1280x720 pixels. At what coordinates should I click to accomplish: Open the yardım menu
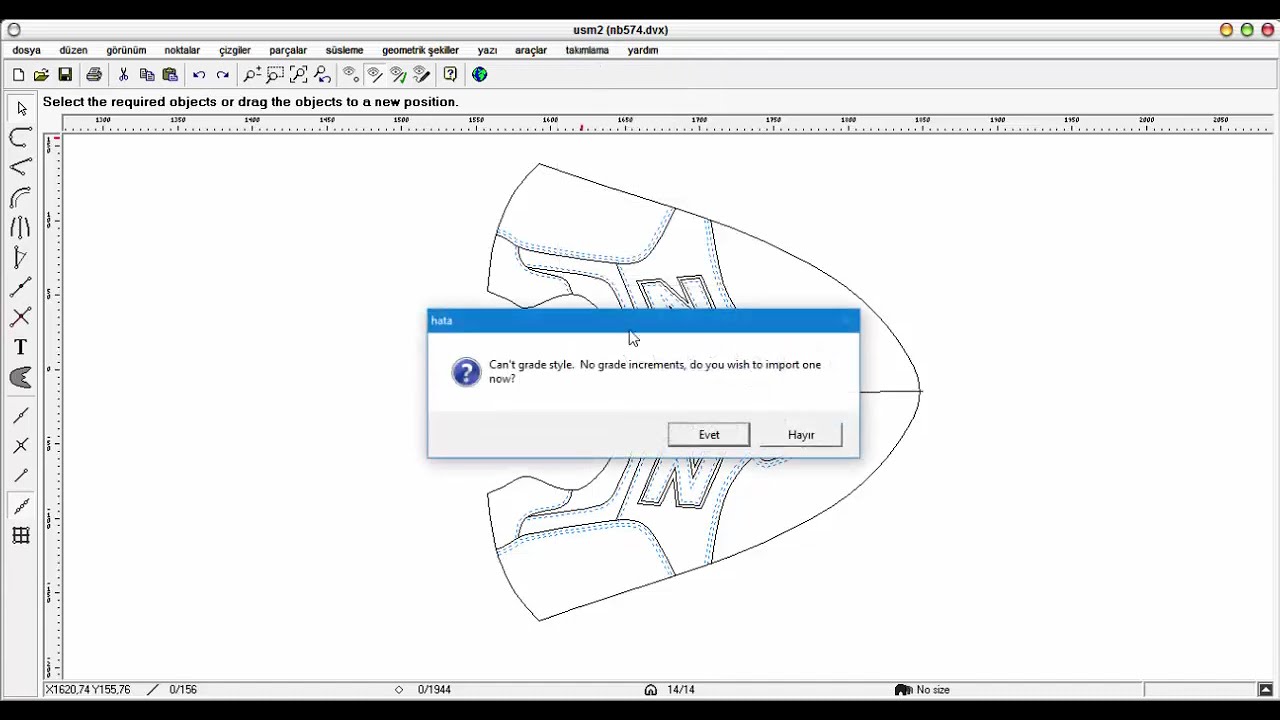643,50
